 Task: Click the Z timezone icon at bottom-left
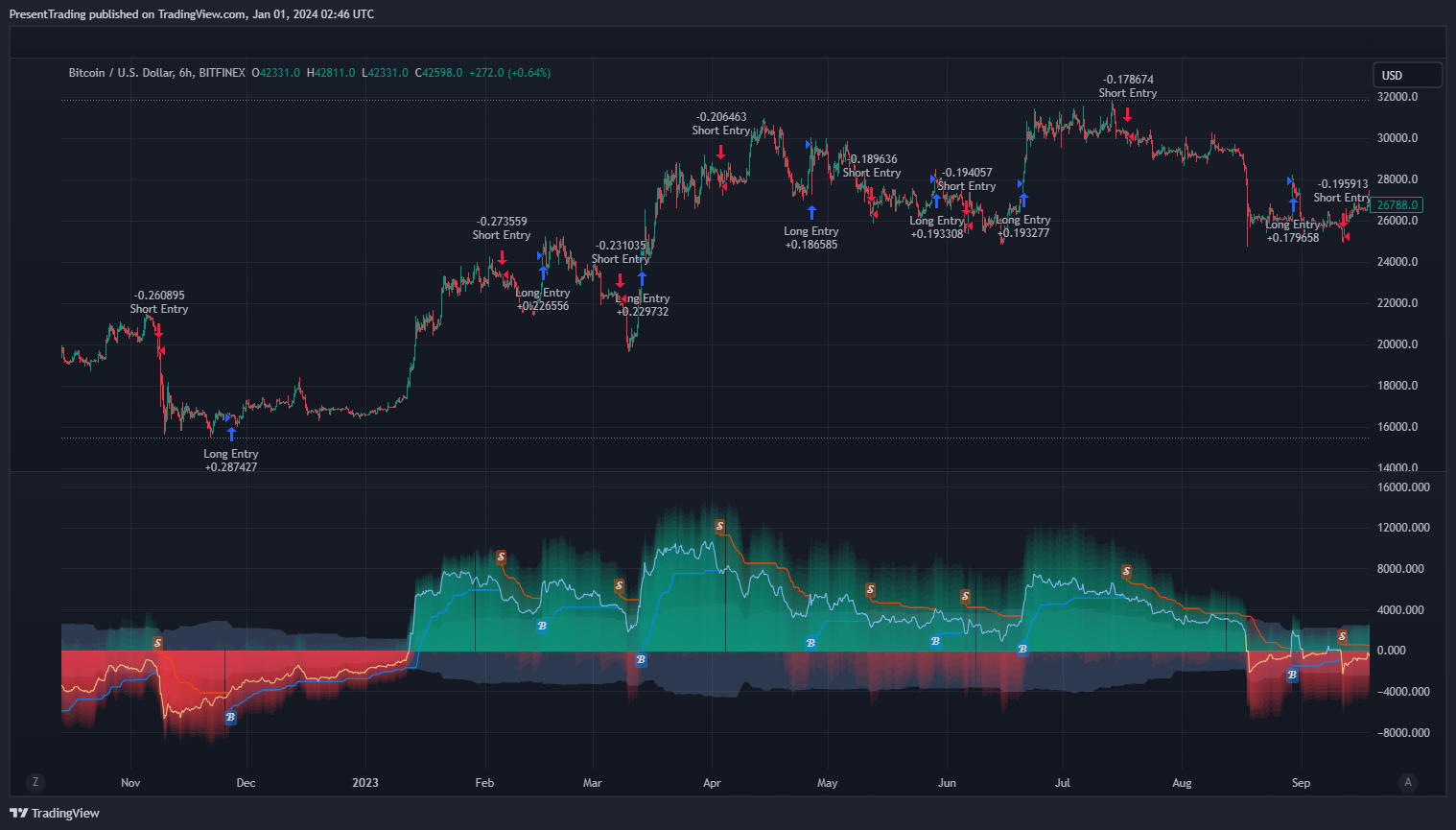(35, 782)
